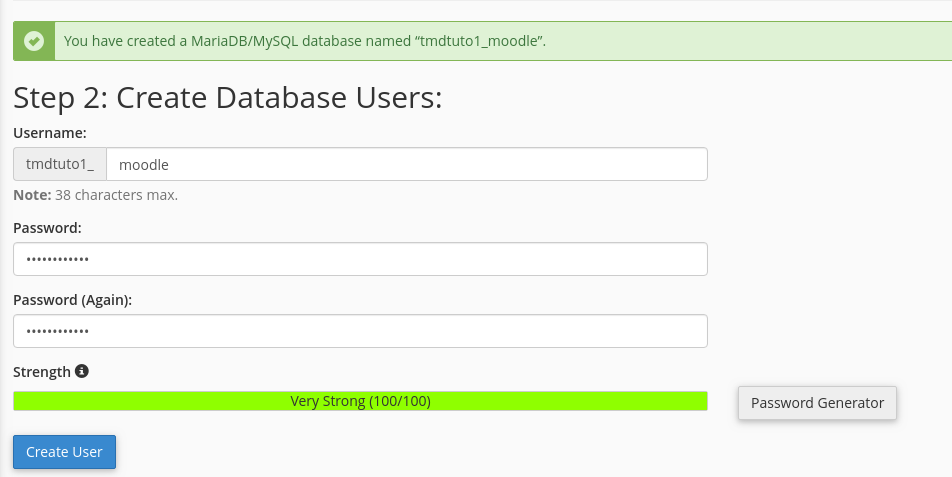Focus the Password (Again) confirmation field
This screenshot has width=952, height=477.
(x=360, y=331)
